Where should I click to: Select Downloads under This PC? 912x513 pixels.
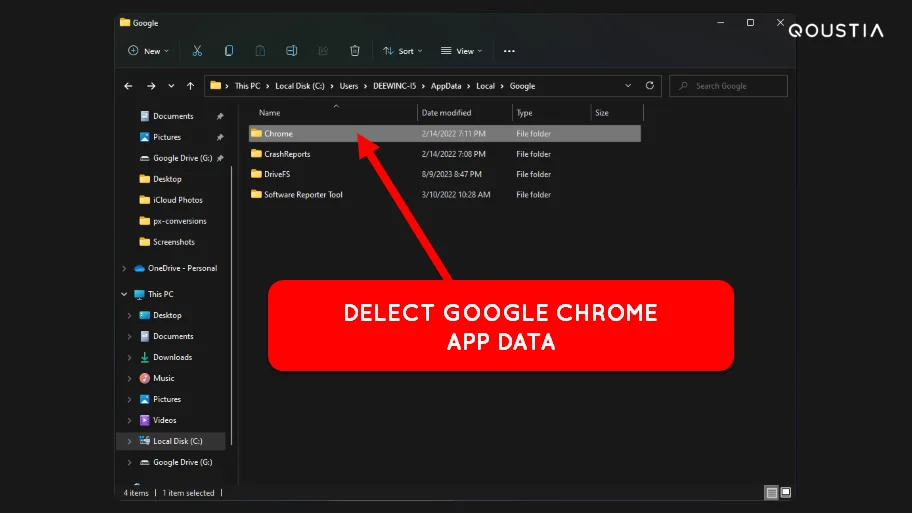pyautogui.click(x=172, y=357)
